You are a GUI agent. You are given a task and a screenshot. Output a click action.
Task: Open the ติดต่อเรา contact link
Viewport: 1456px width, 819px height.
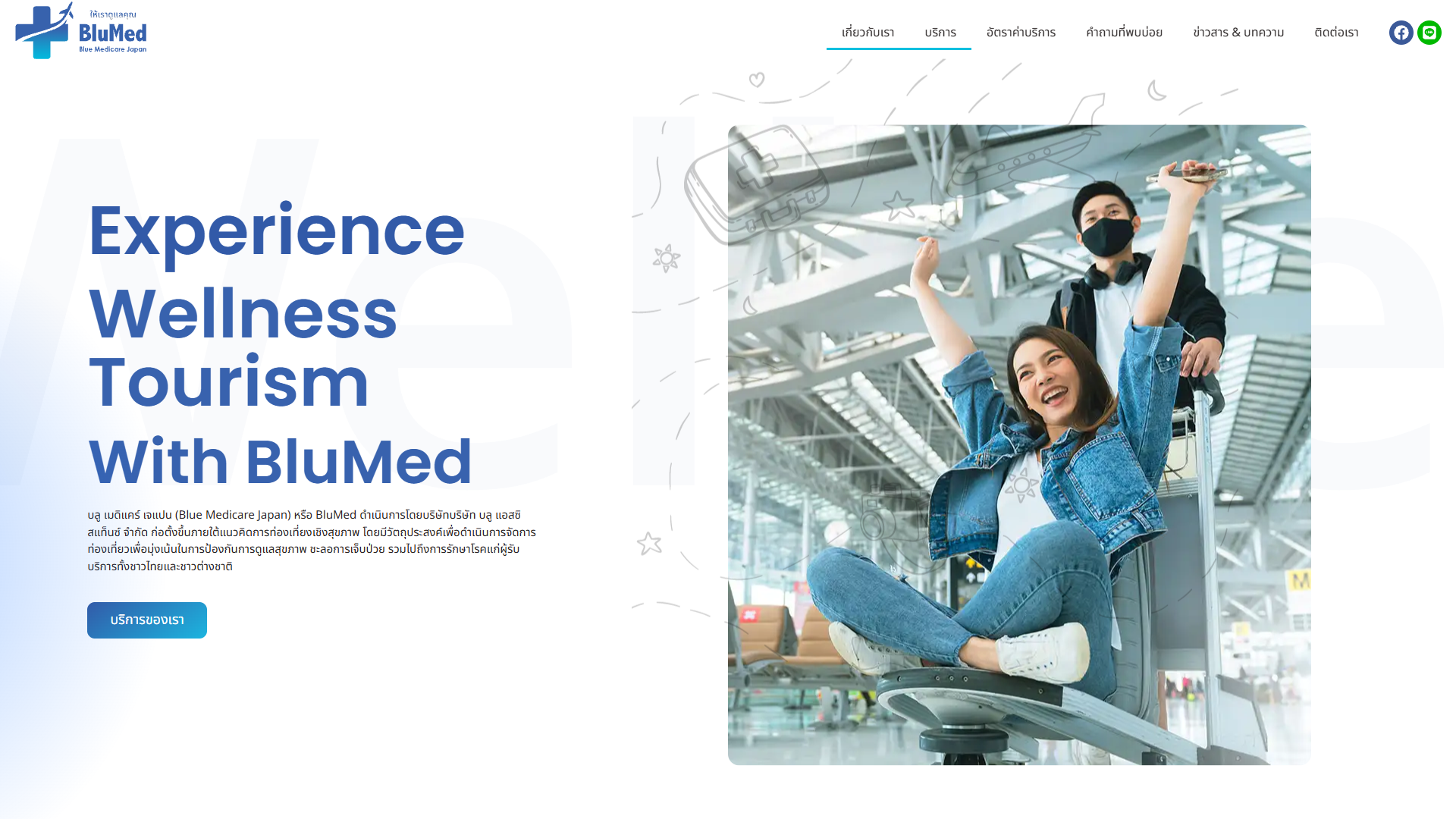point(1336,33)
